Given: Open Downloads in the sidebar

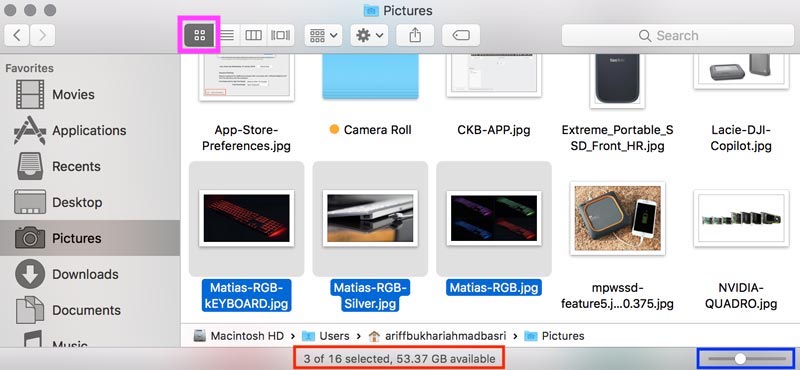Looking at the screenshot, I should pos(90,274).
